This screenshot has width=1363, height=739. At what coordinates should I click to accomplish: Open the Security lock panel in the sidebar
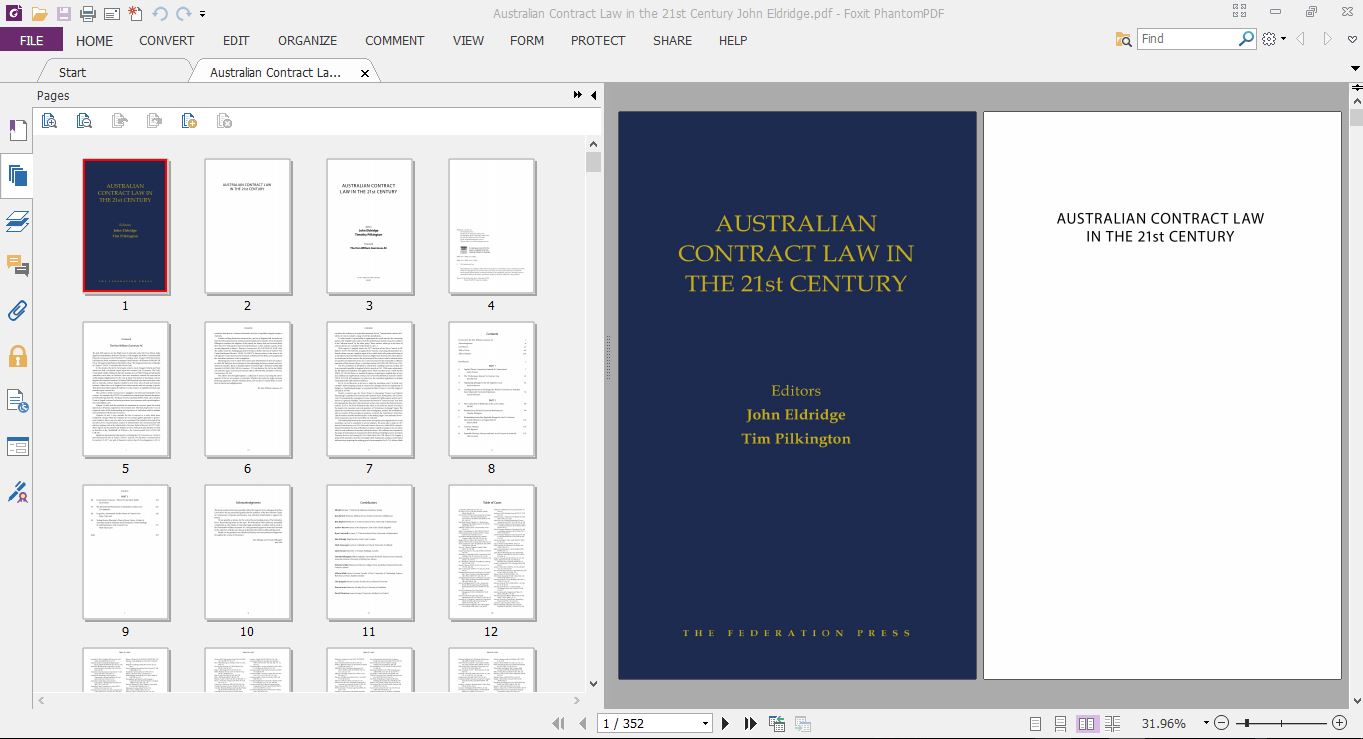(17, 356)
